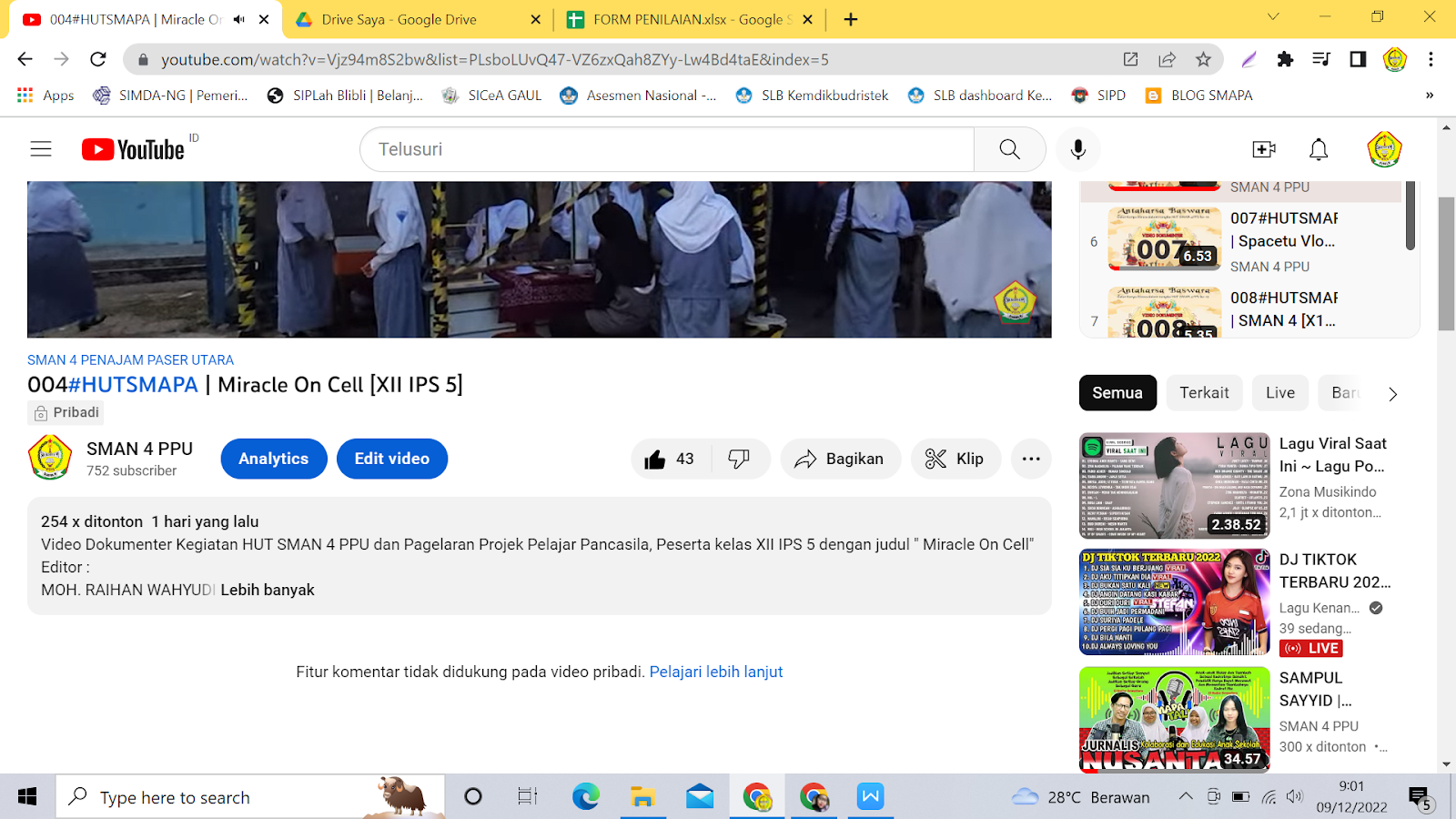Open the #HUTSMAPA hashtag link in the title

[x=133, y=385]
